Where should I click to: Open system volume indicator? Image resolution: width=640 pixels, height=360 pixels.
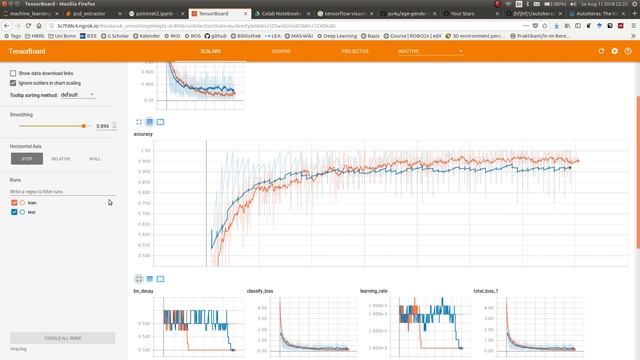pyautogui.click(x=573, y=4)
